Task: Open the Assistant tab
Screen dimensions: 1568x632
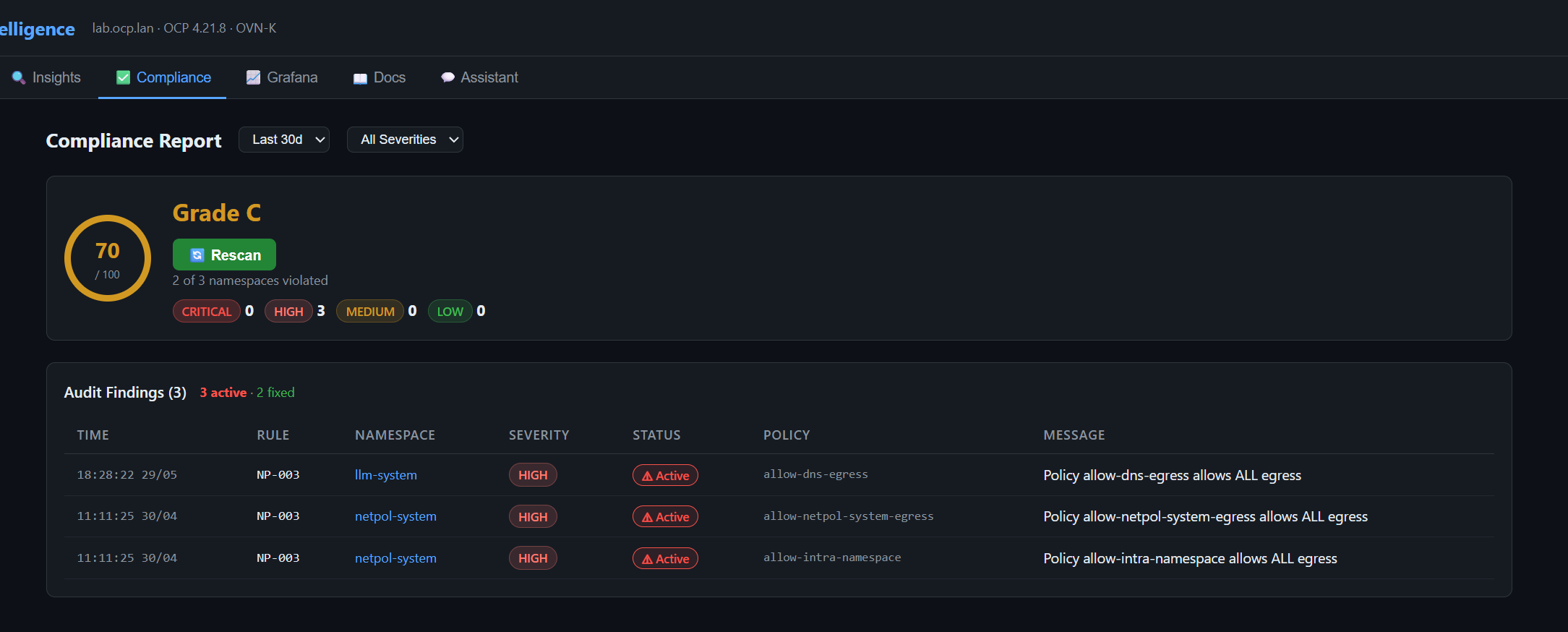Action: tap(480, 77)
